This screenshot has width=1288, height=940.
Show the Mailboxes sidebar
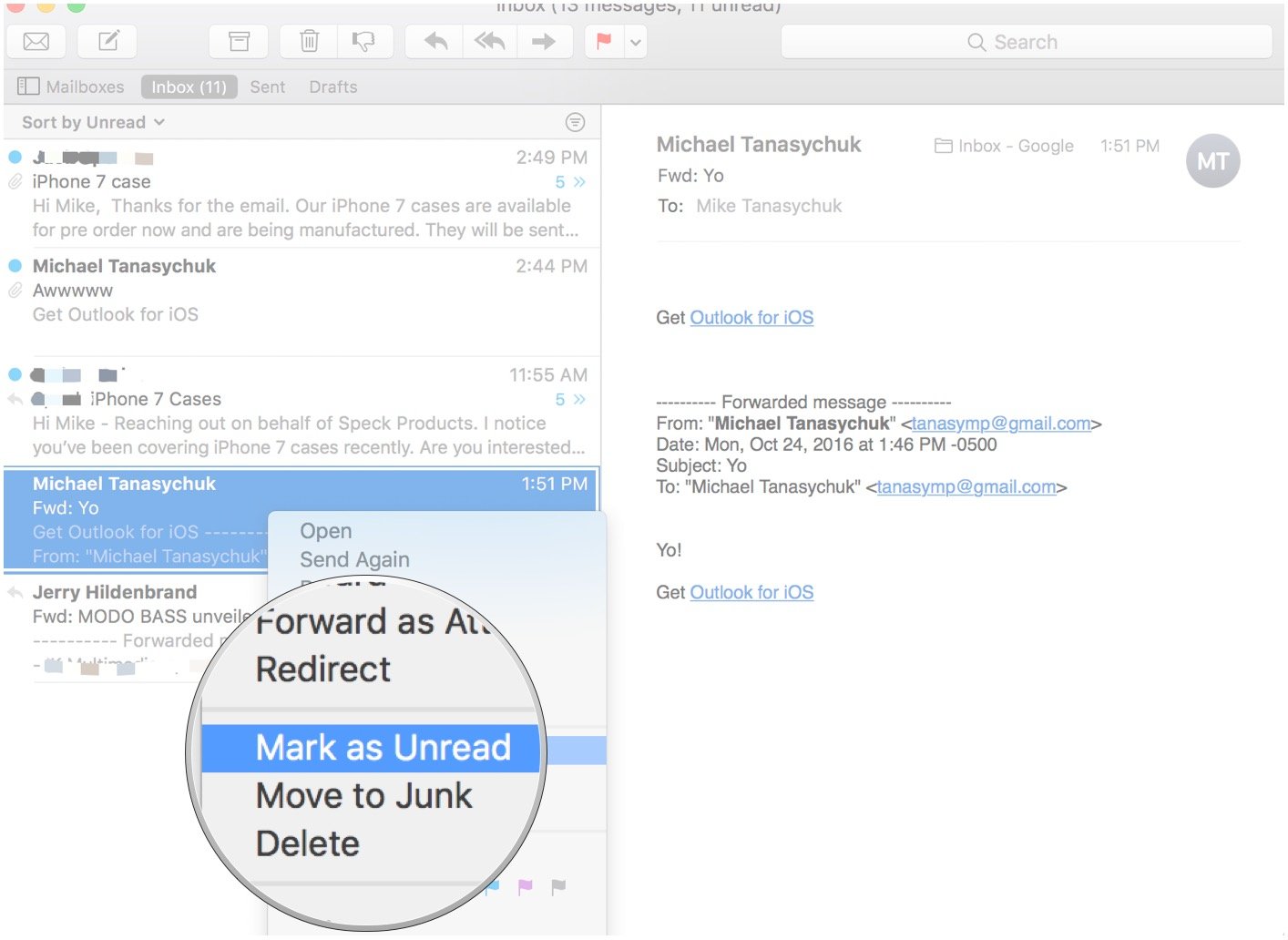(x=71, y=87)
